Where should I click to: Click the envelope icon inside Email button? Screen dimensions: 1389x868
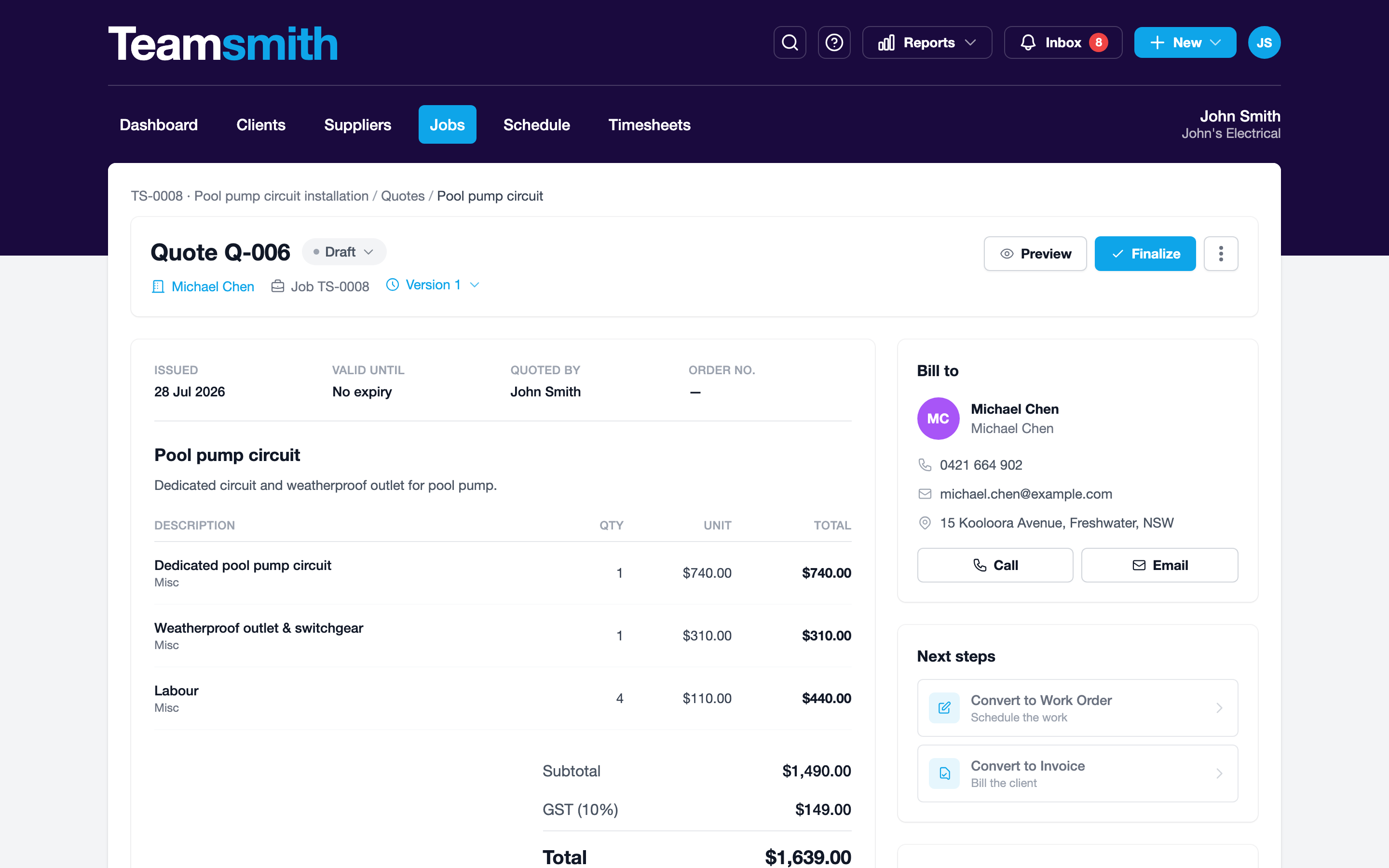click(1139, 566)
